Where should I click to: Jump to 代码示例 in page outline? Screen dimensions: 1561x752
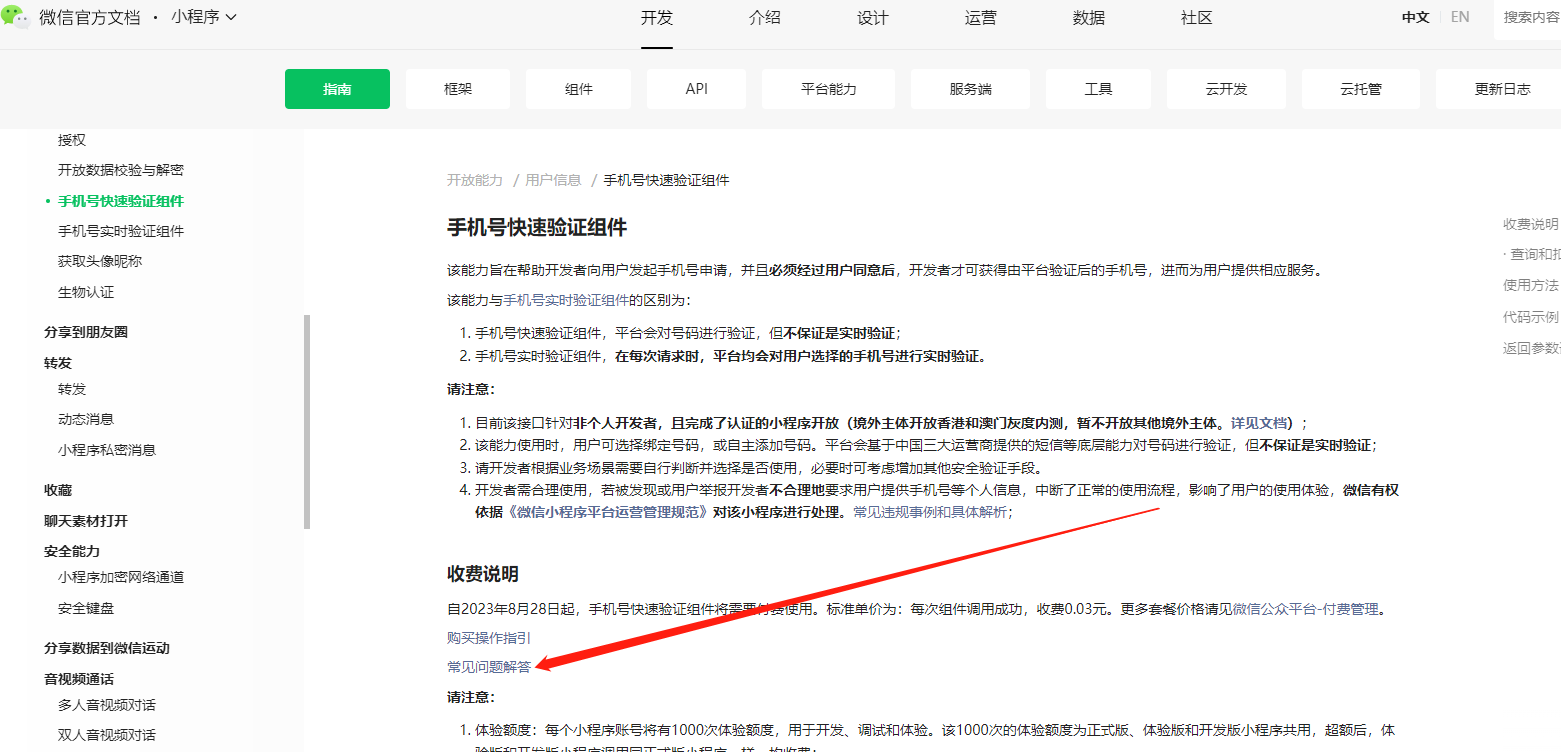[x=1531, y=317]
